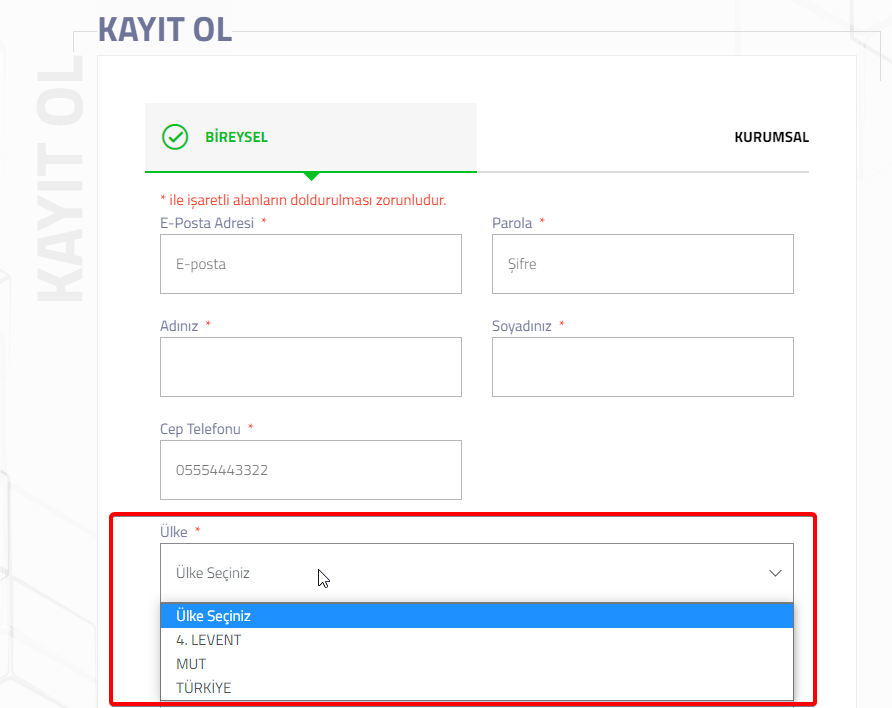This screenshot has height=708, width=892.
Task: Click the Ülke label above dropdown
Action: click(x=174, y=532)
